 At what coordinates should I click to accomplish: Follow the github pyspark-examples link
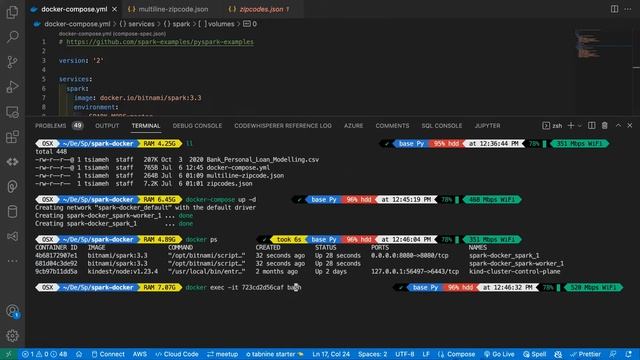(160, 42)
